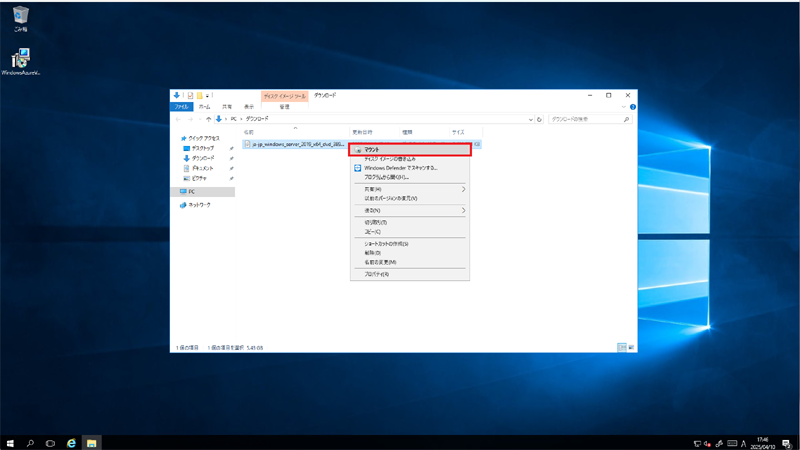Open taskbar search magnifier icon
Screen dimensions: 800x450
(x=30, y=442)
